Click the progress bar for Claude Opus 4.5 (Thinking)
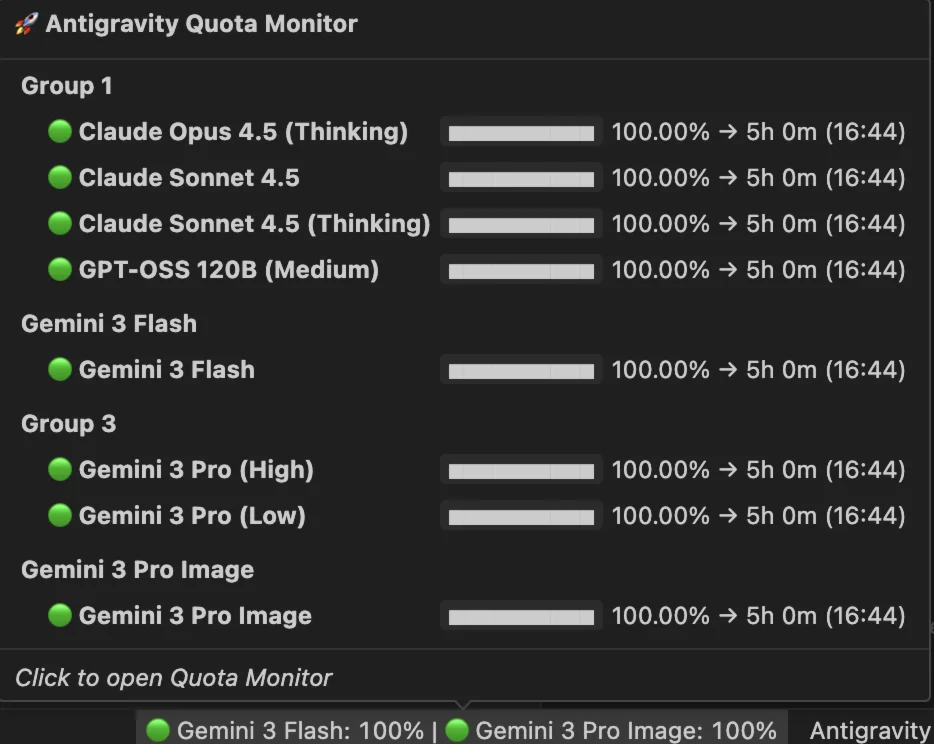This screenshot has height=744, width=934. click(x=520, y=131)
